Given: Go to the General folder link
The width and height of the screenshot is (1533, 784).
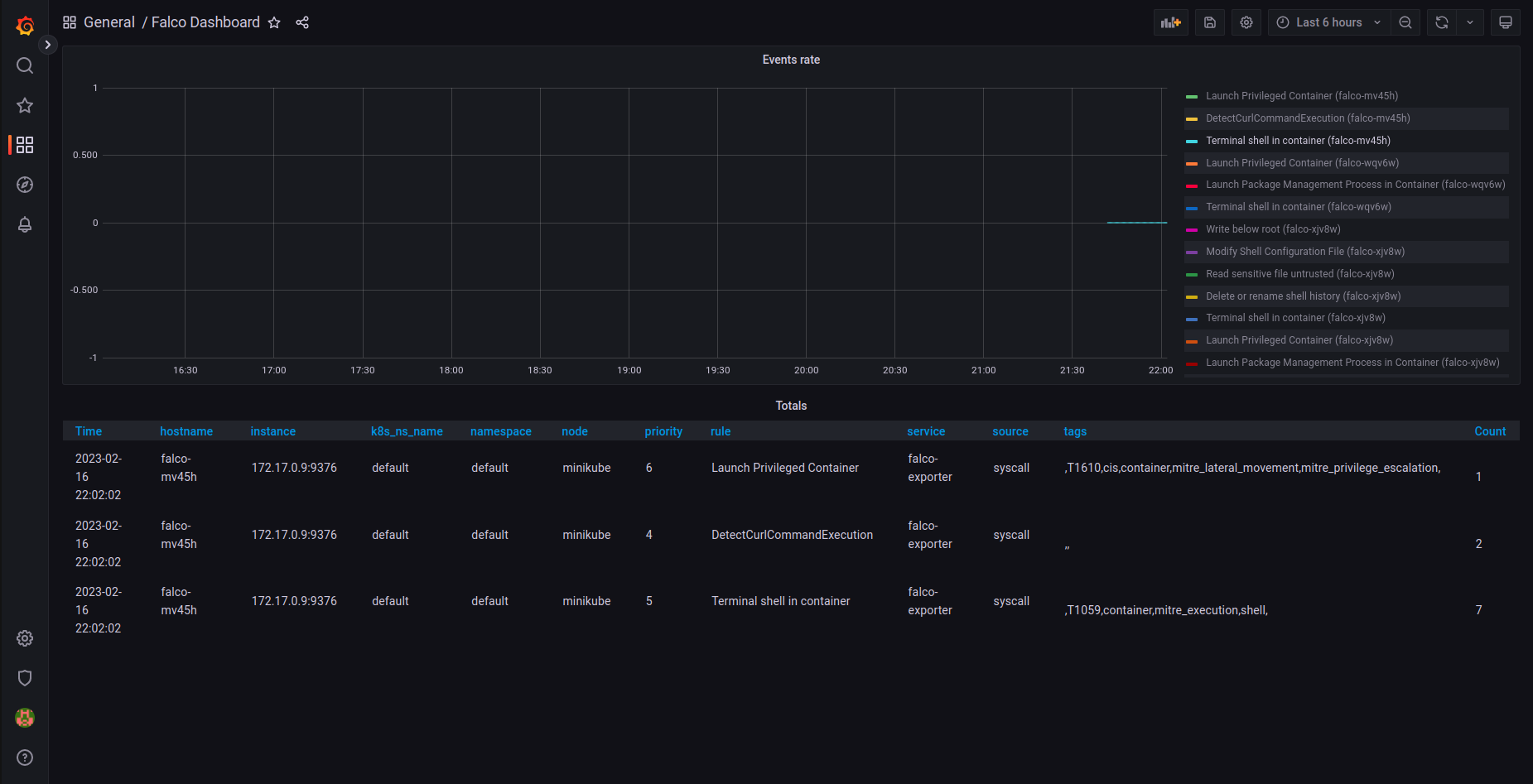Looking at the screenshot, I should click(109, 22).
